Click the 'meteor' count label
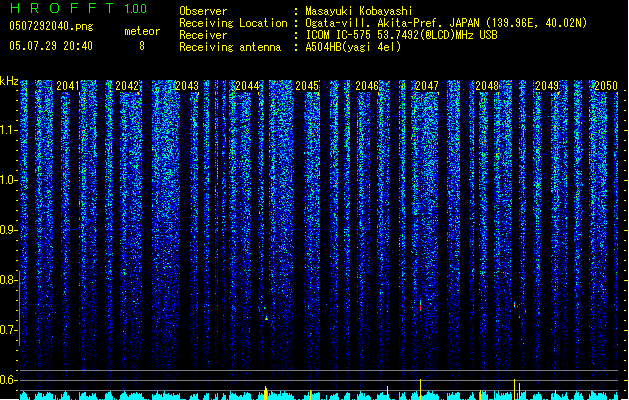Viewport: 629px width, 400px height. [x=142, y=31]
